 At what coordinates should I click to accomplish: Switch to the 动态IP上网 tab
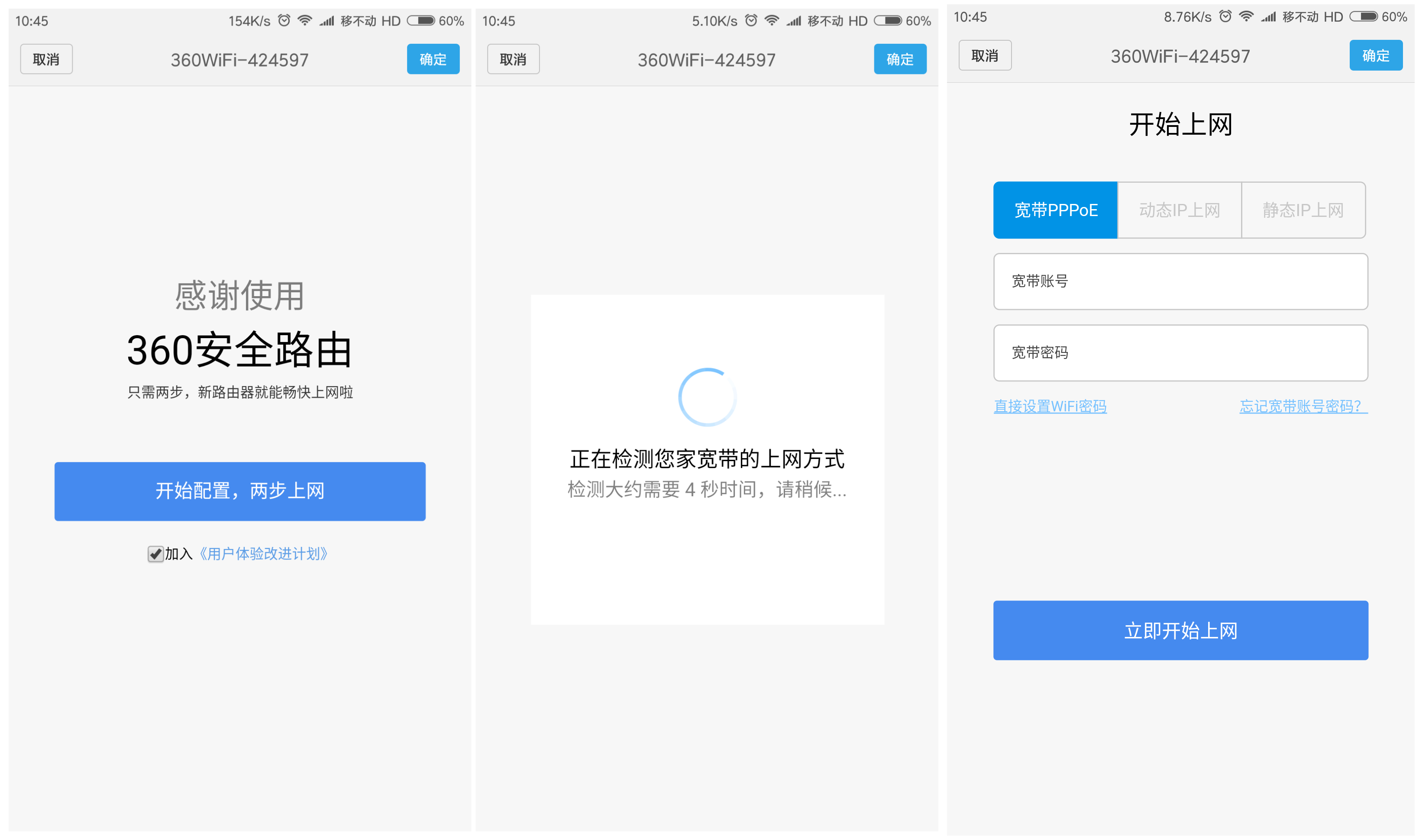(x=1180, y=210)
